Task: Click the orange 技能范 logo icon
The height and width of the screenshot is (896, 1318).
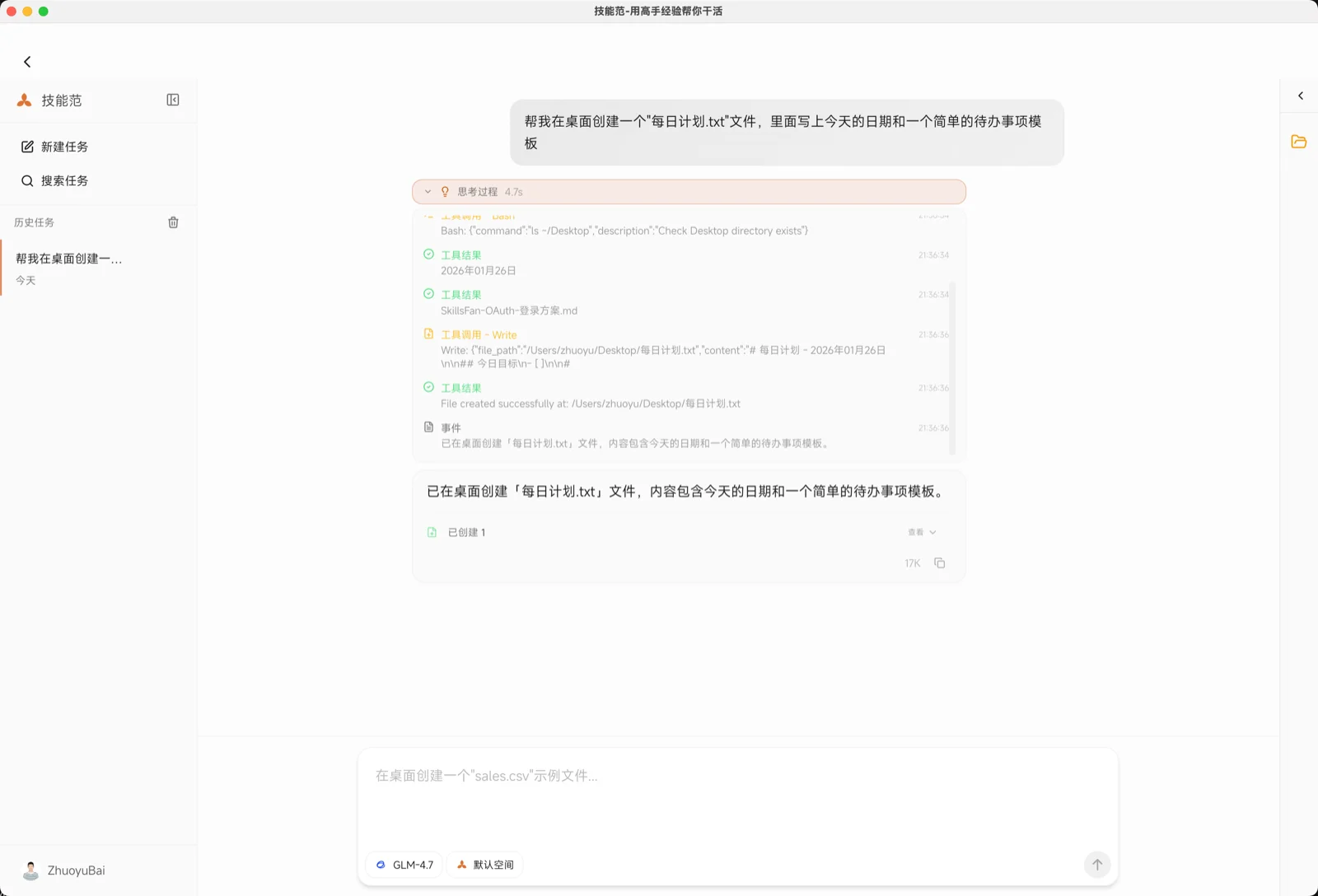Action: click(24, 100)
